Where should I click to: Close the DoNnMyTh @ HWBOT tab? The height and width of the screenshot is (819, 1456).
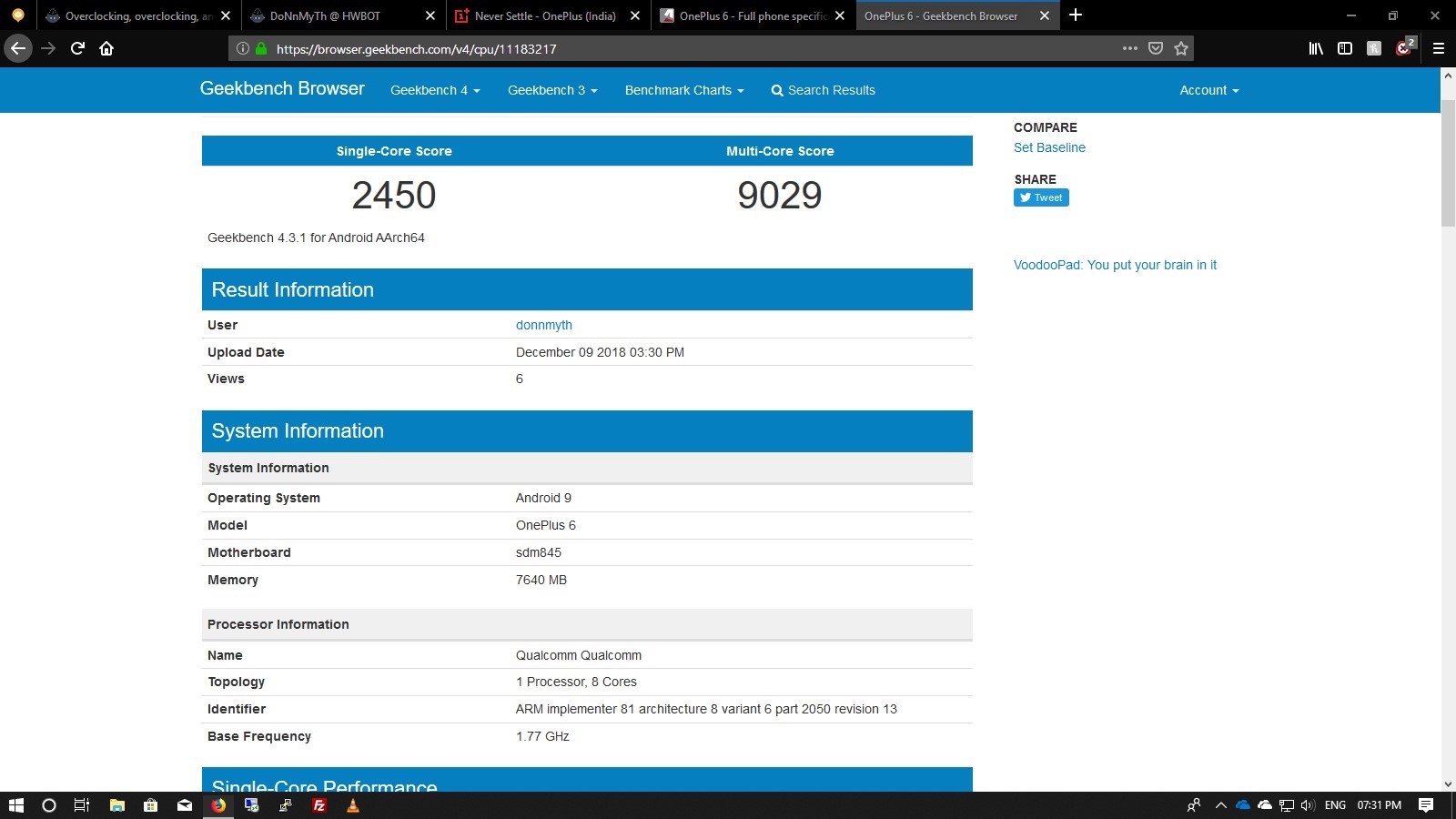click(x=430, y=15)
